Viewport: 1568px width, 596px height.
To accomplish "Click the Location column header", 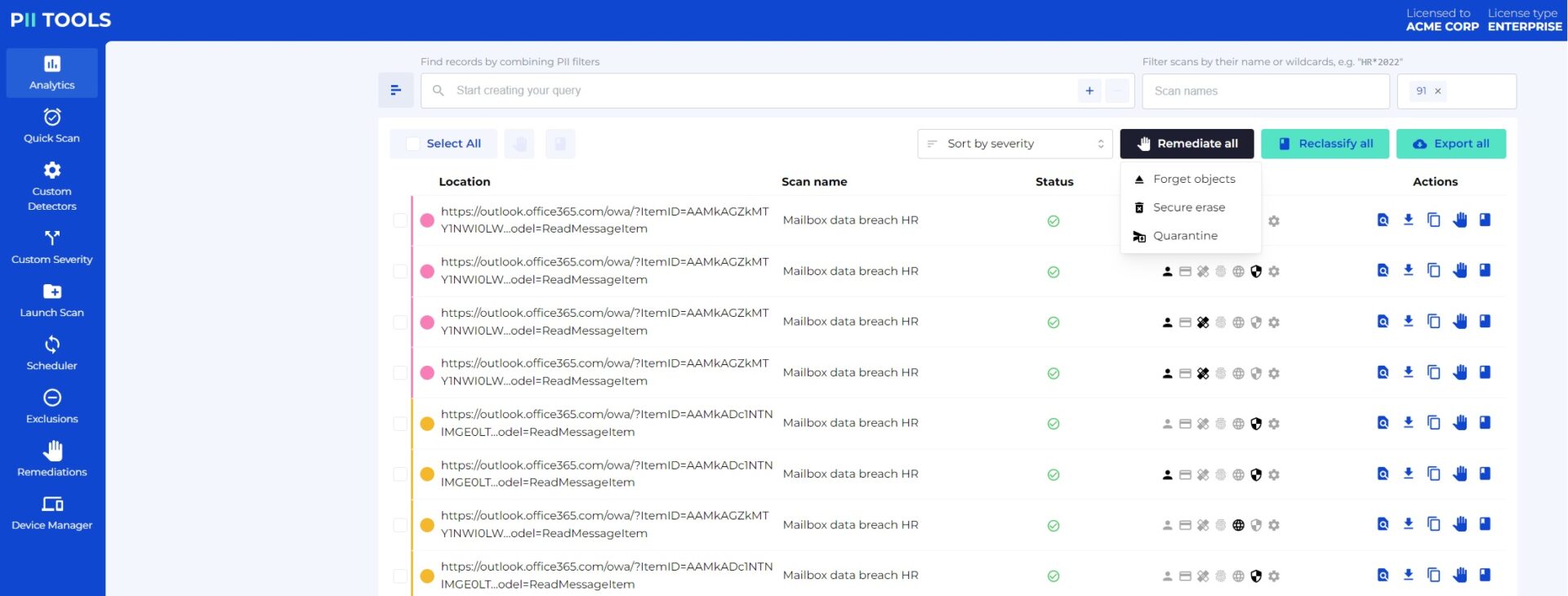I will coord(465,181).
